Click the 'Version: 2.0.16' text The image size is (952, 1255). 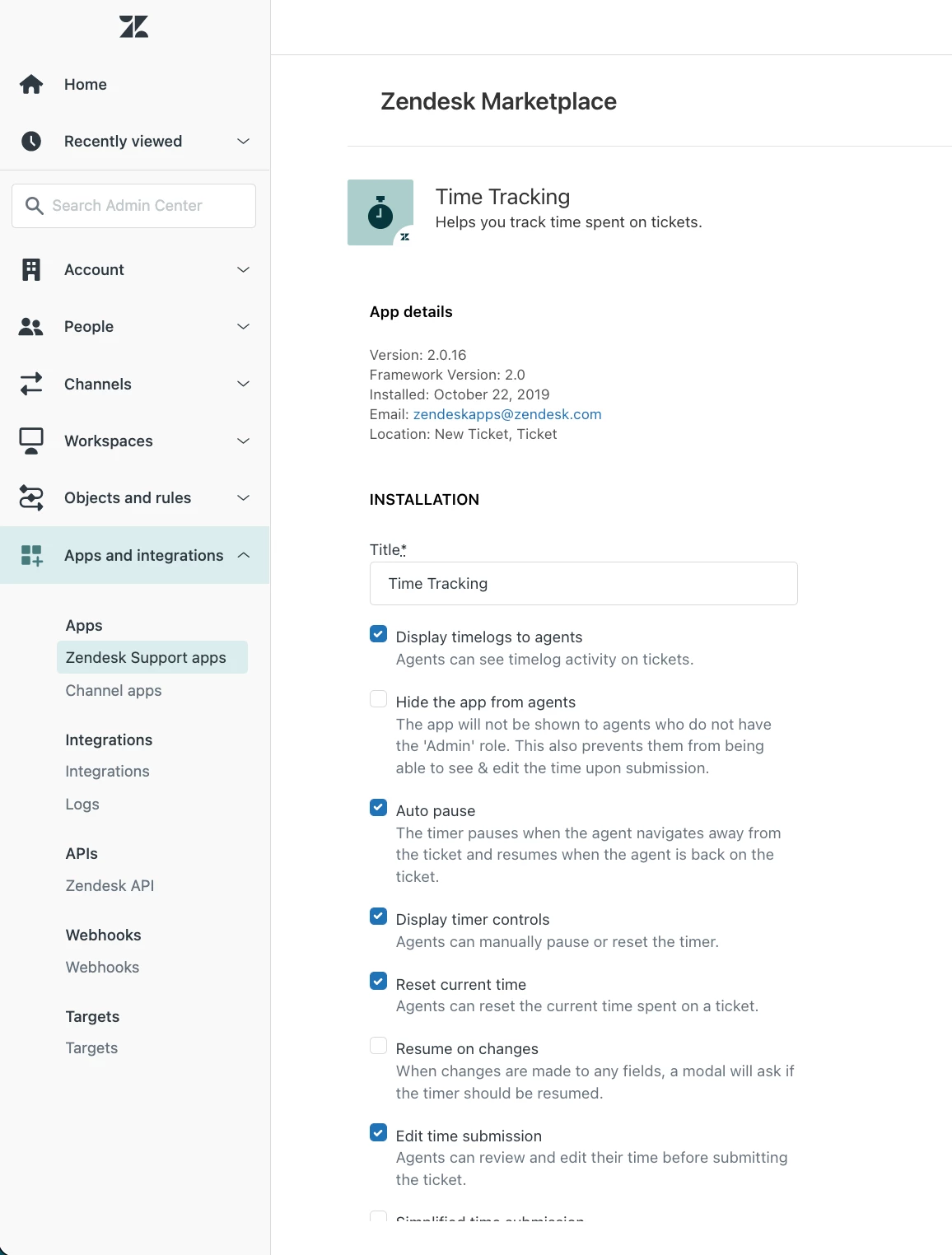tap(418, 355)
